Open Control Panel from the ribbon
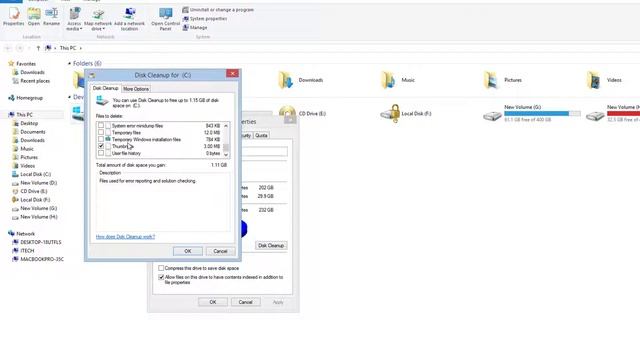 point(165,19)
